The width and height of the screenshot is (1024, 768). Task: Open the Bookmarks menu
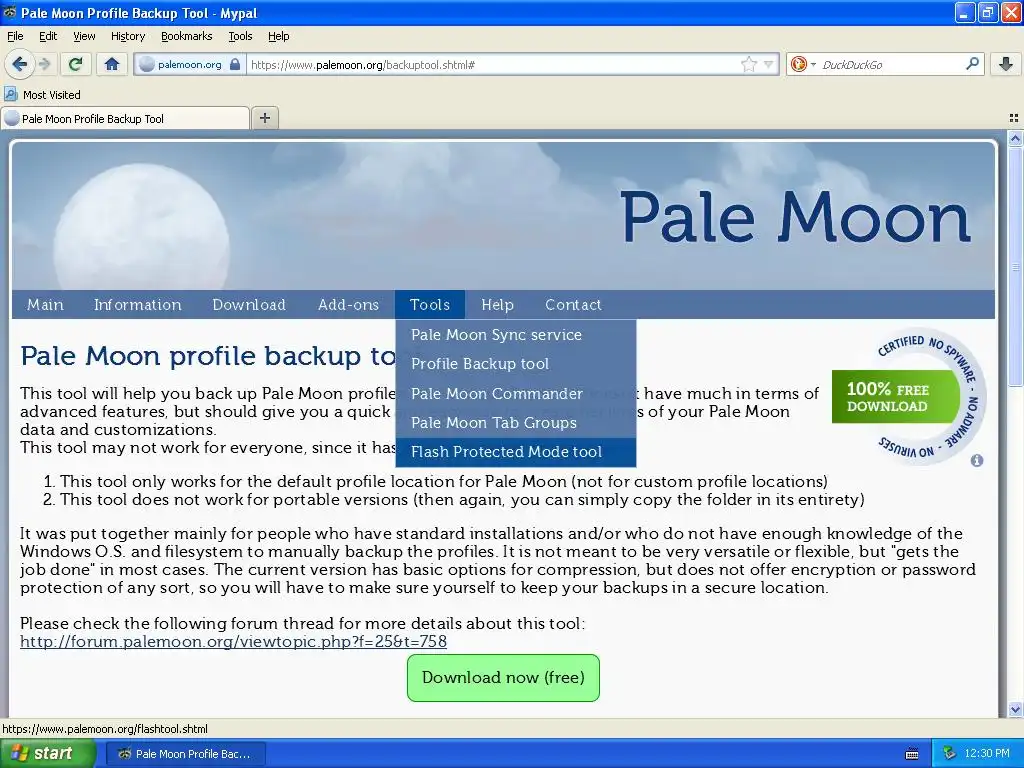pos(186,36)
